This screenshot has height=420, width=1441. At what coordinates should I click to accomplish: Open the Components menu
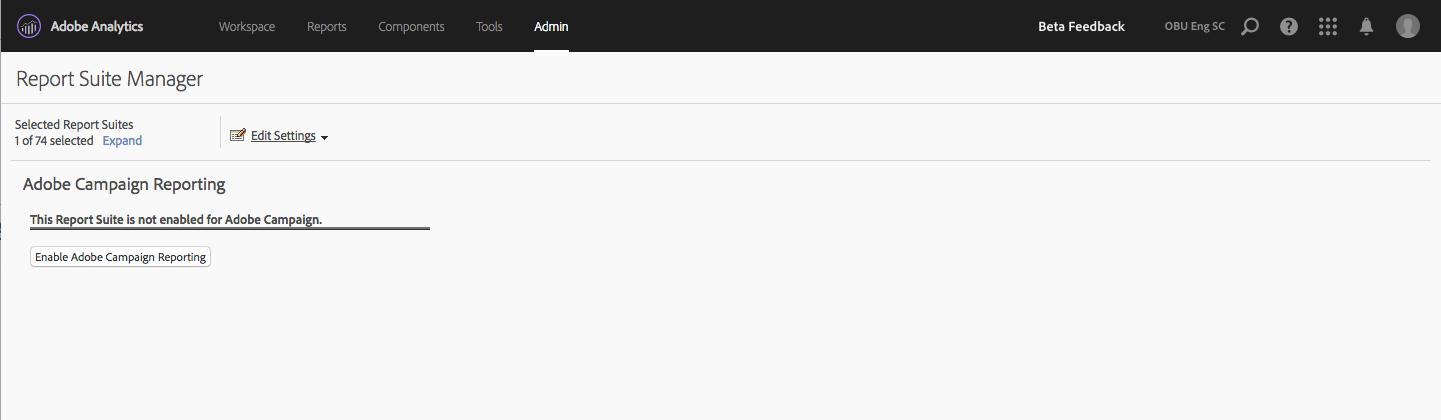click(x=411, y=27)
